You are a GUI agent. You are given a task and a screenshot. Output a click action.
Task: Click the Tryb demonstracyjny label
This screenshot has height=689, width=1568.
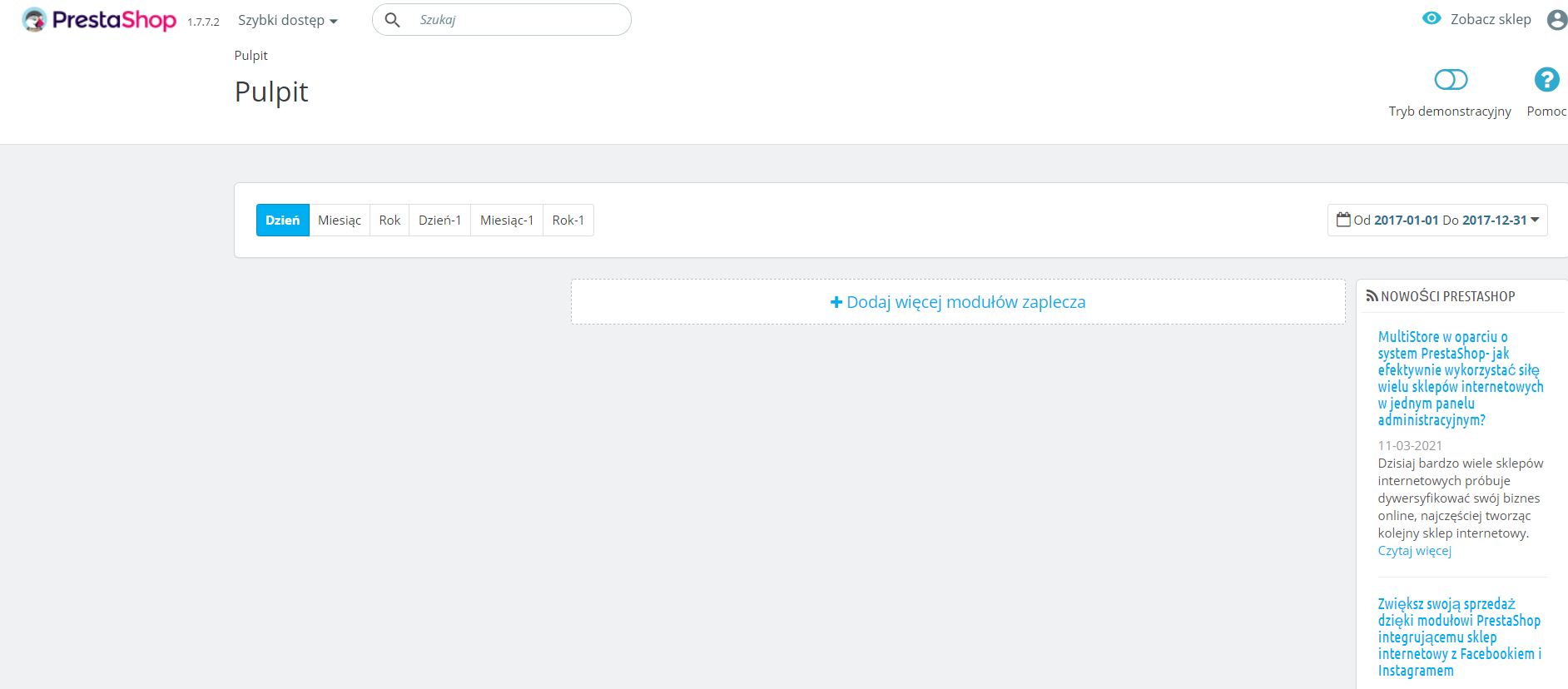tap(1450, 112)
